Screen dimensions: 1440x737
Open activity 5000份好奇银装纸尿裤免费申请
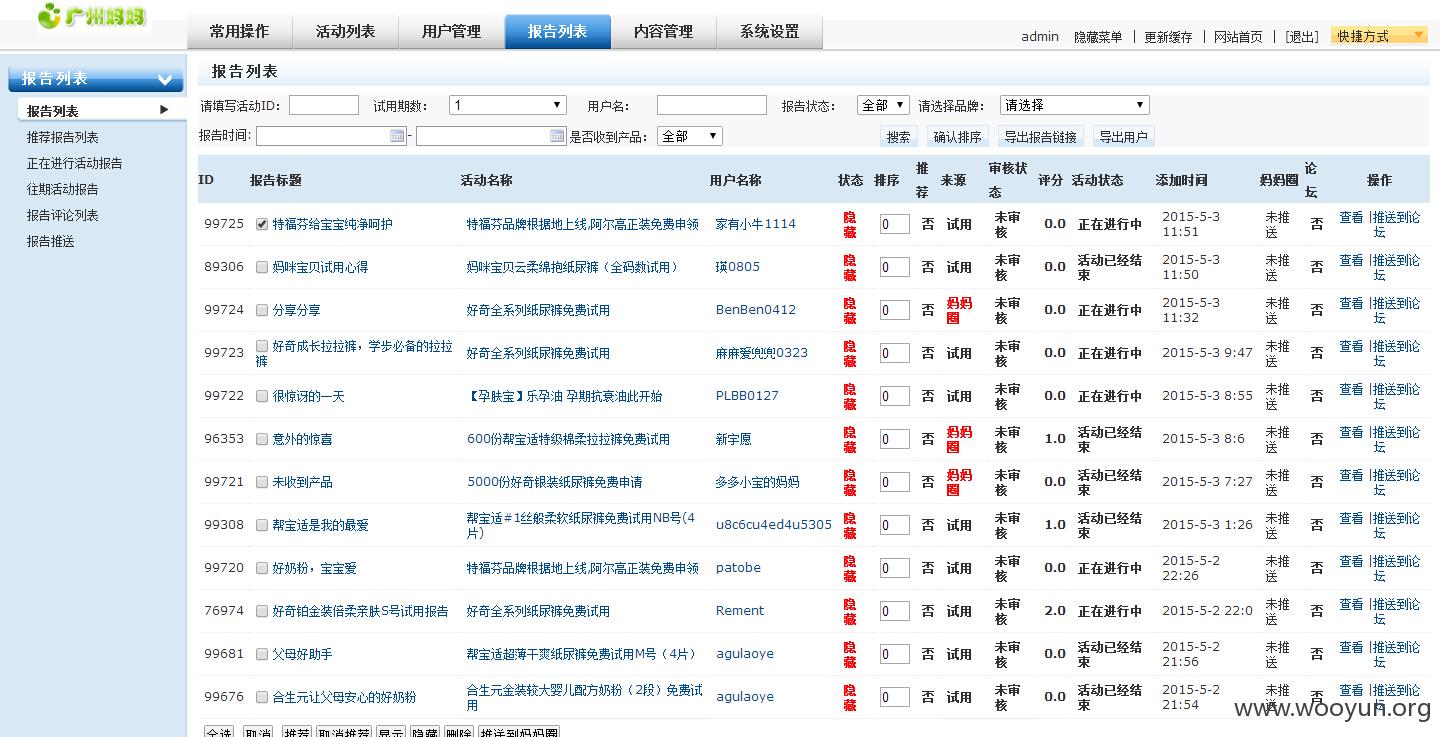click(x=555, y=482)
